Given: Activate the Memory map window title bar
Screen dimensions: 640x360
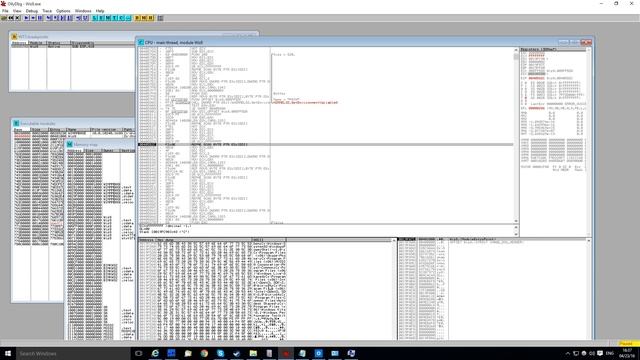Looking at the screenshot, I should point(100,144).
